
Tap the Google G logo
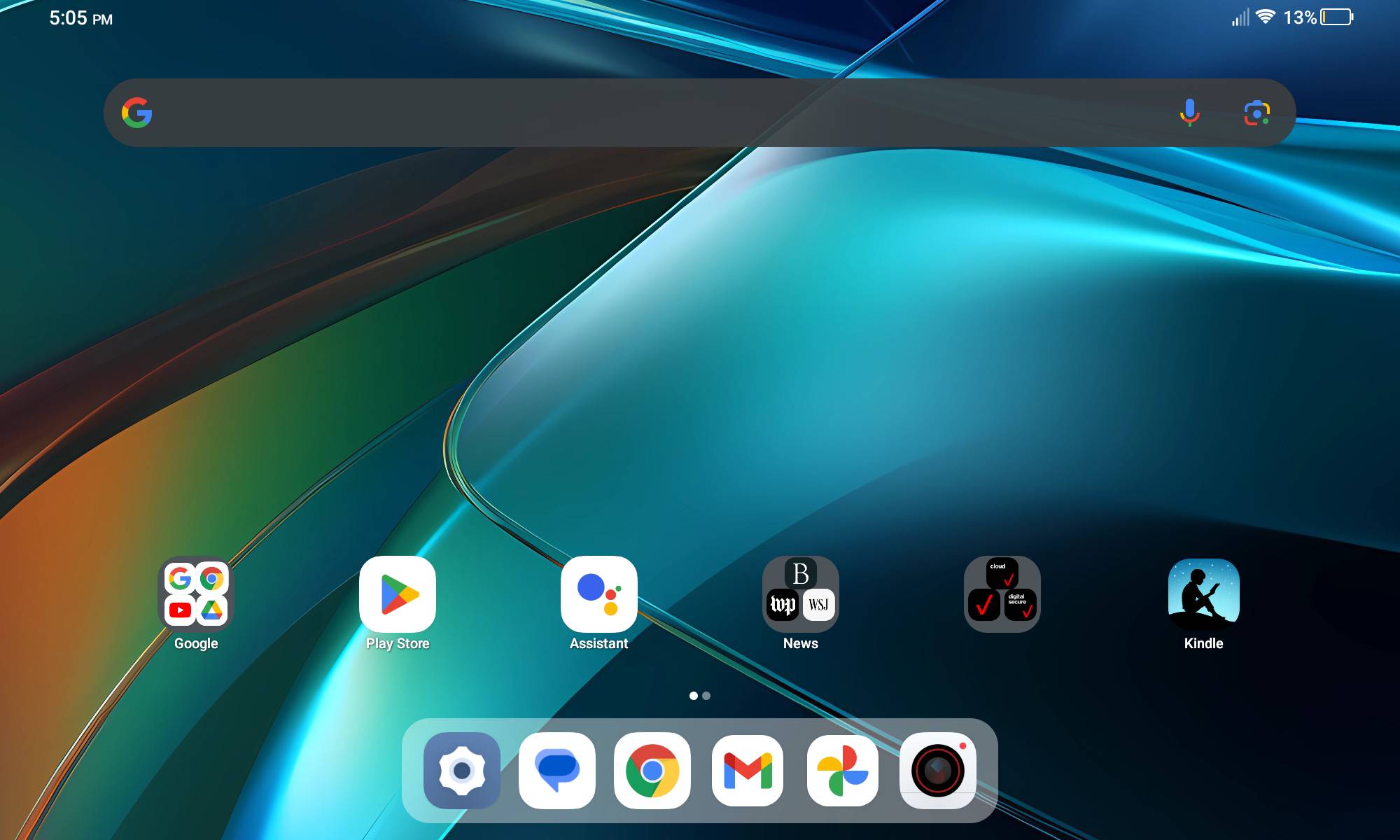[138, 112]
